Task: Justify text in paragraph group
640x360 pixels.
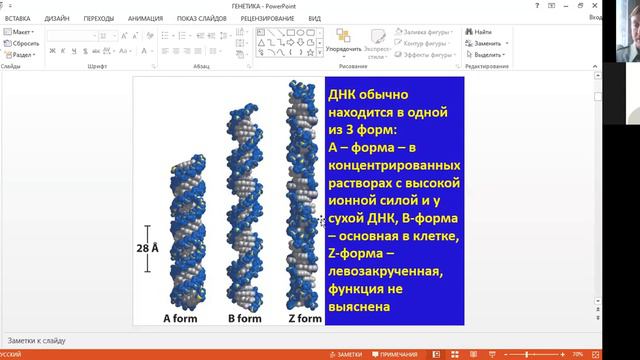Action: click(x=198, y=51)
